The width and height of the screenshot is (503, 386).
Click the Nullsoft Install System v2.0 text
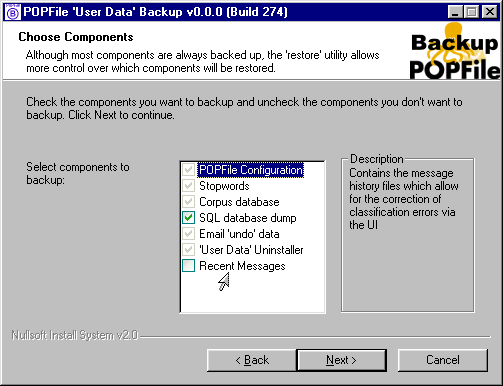pos(75,335)
